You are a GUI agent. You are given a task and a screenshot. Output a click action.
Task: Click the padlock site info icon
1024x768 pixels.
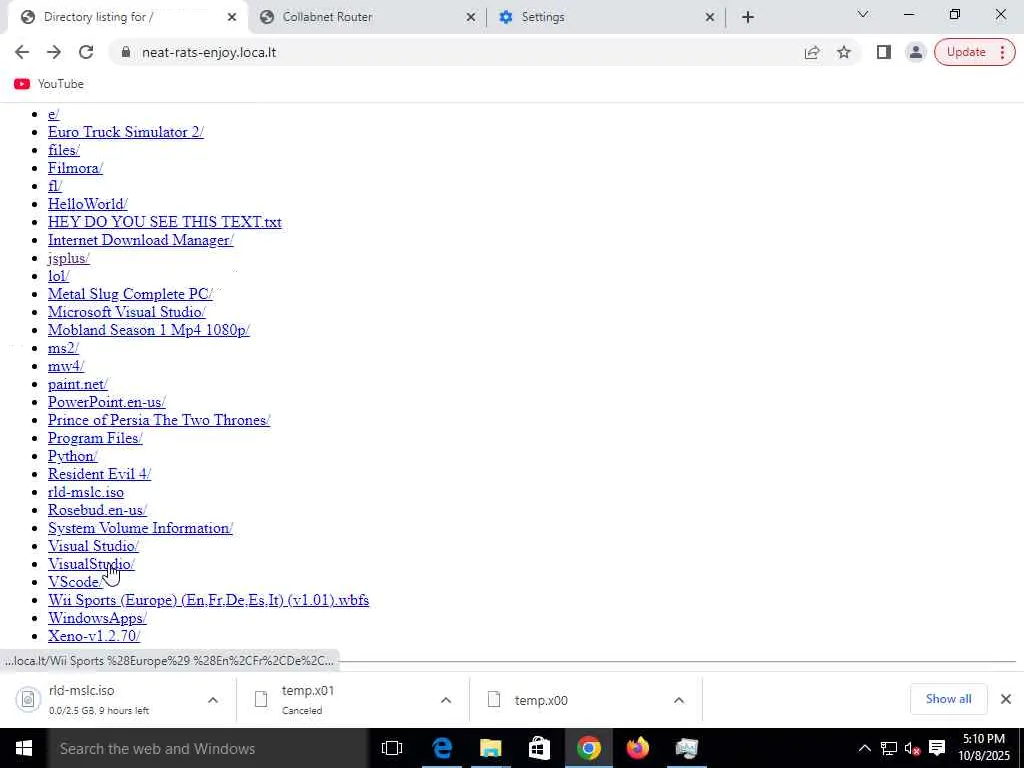click(126, 52)
